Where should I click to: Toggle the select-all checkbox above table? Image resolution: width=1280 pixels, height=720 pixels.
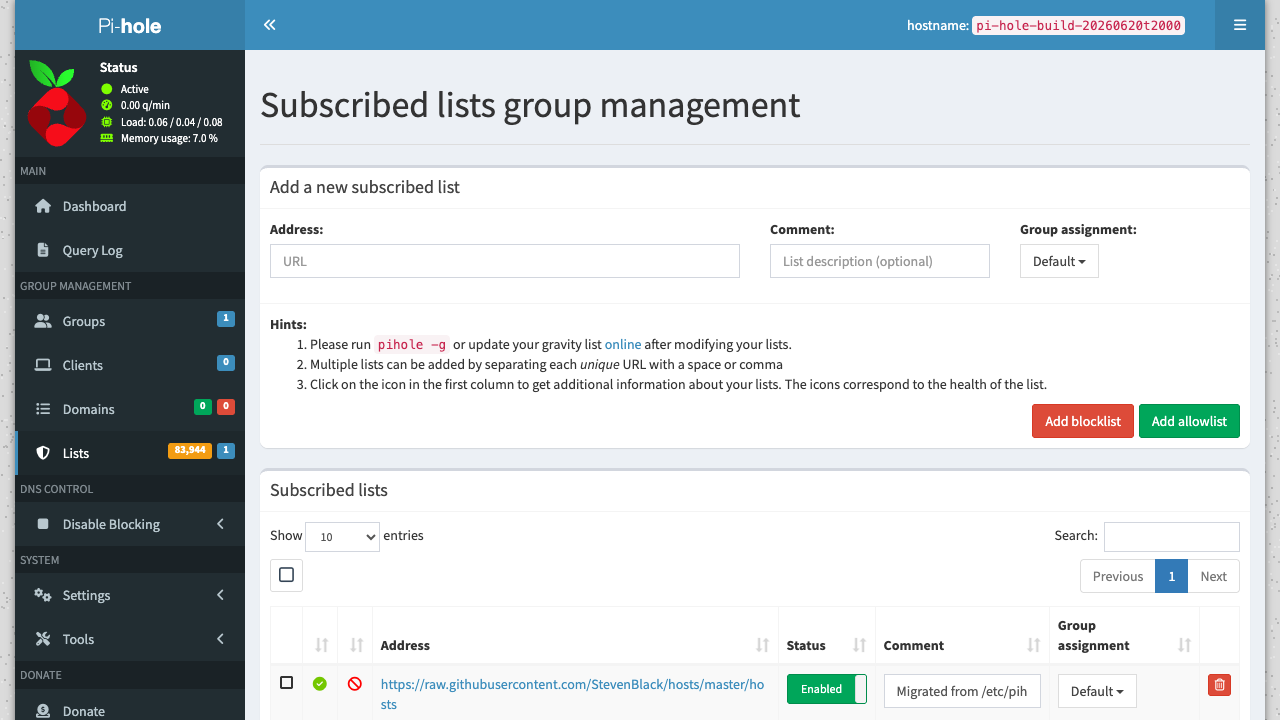286,575
